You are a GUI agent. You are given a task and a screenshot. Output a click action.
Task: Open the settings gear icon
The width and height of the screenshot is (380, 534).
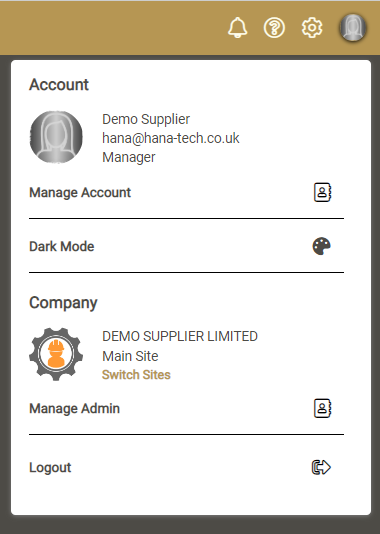point(312,28)
